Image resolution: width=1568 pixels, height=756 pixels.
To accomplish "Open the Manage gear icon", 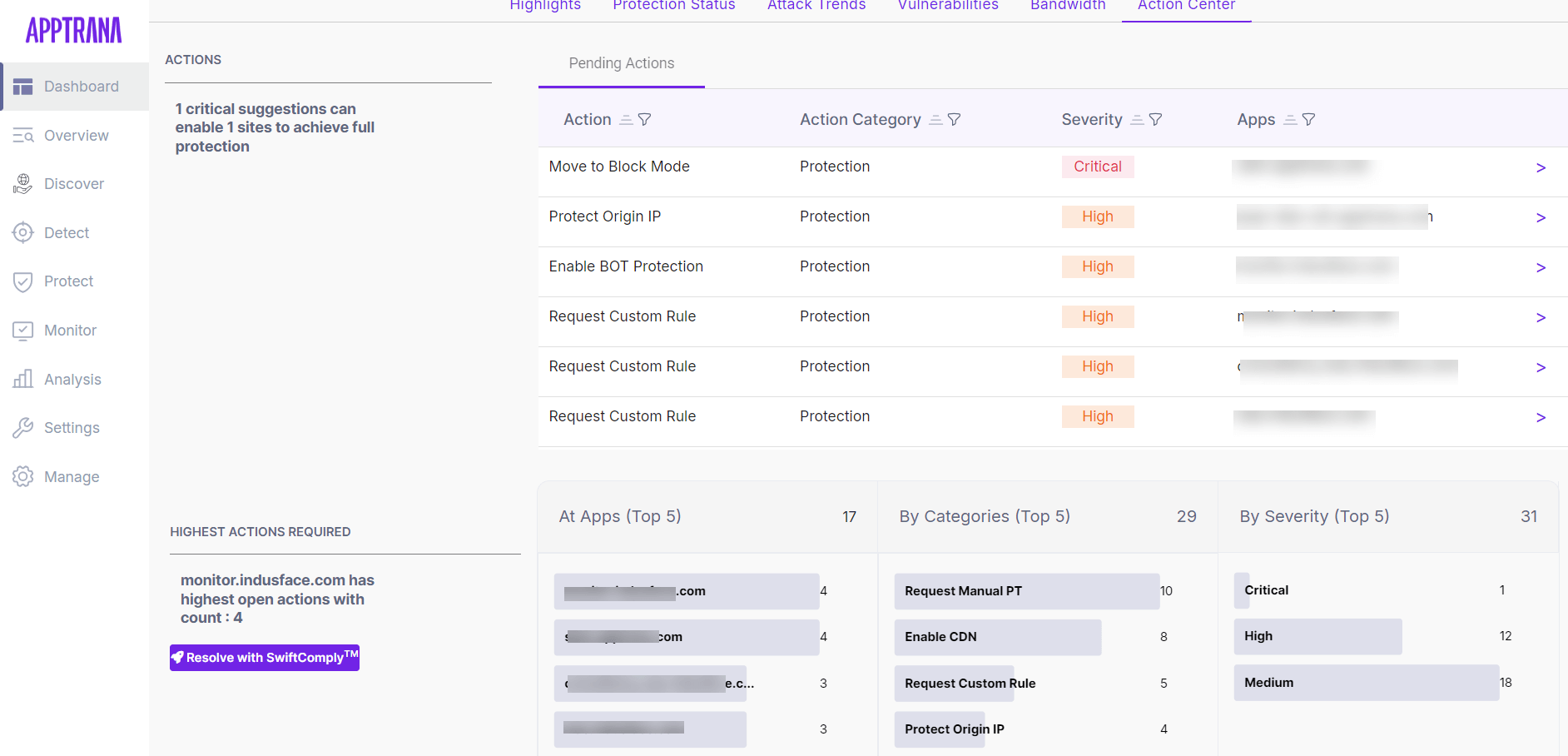I will tap(22, 476).
